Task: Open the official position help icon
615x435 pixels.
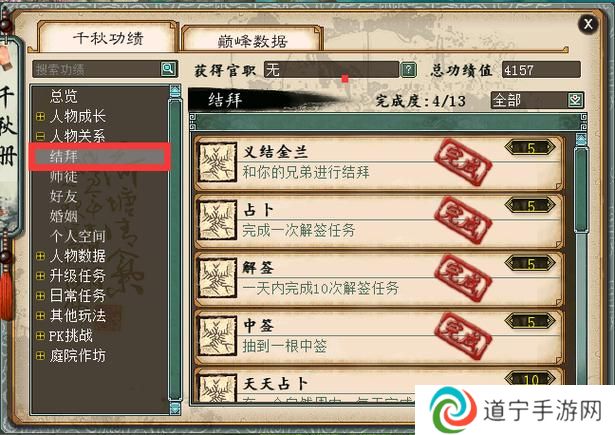Action: click(408, 70)
